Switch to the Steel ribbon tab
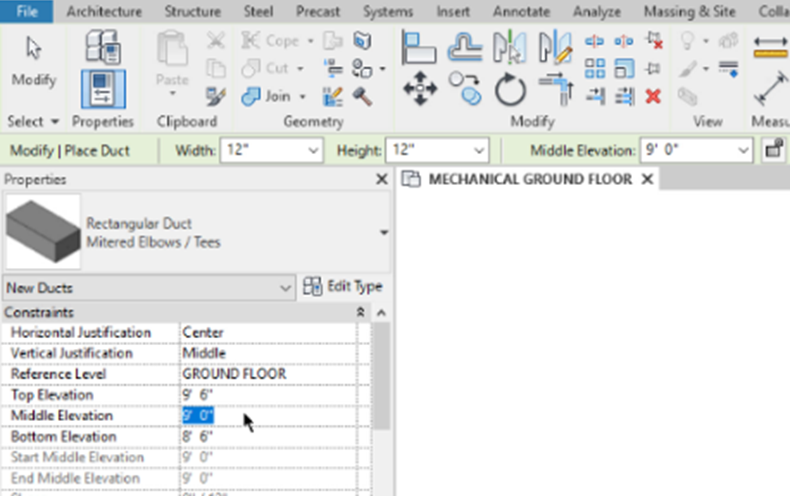 pyautogui.click(x=258, y=11)
